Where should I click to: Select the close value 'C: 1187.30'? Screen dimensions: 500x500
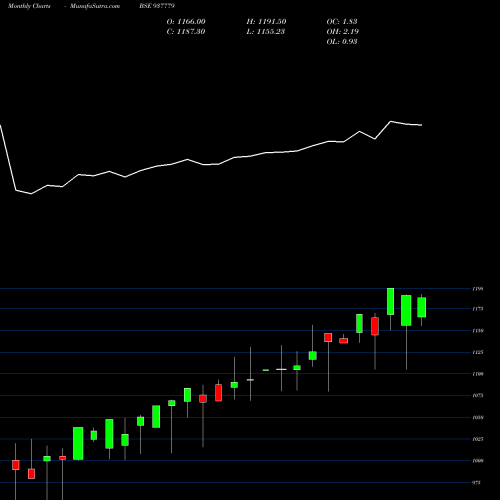186,32
